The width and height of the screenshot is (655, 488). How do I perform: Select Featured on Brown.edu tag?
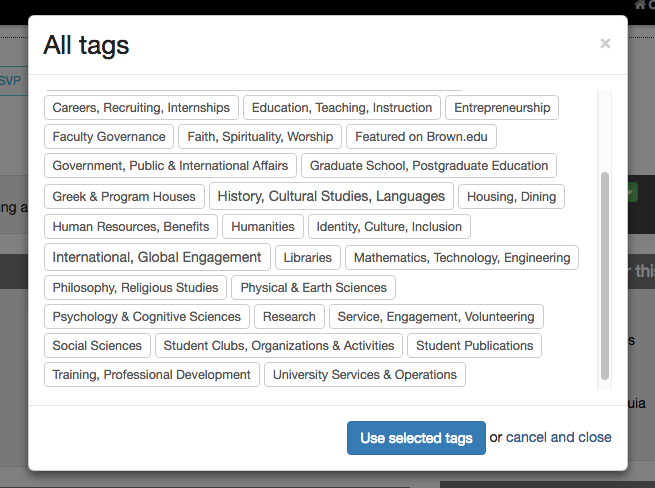coord(421,137)
